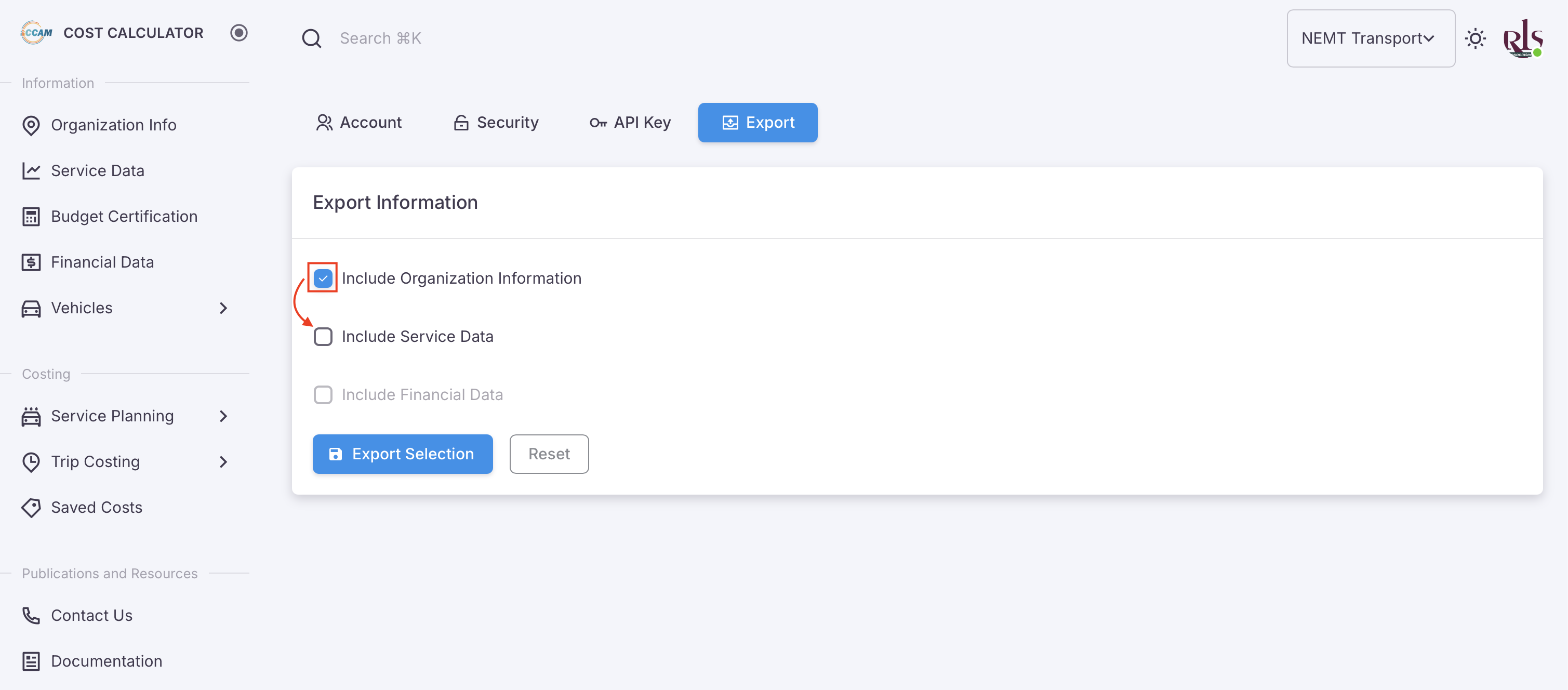
Task: Toggle the sun light-theme icon
Action: point(1475,38)
